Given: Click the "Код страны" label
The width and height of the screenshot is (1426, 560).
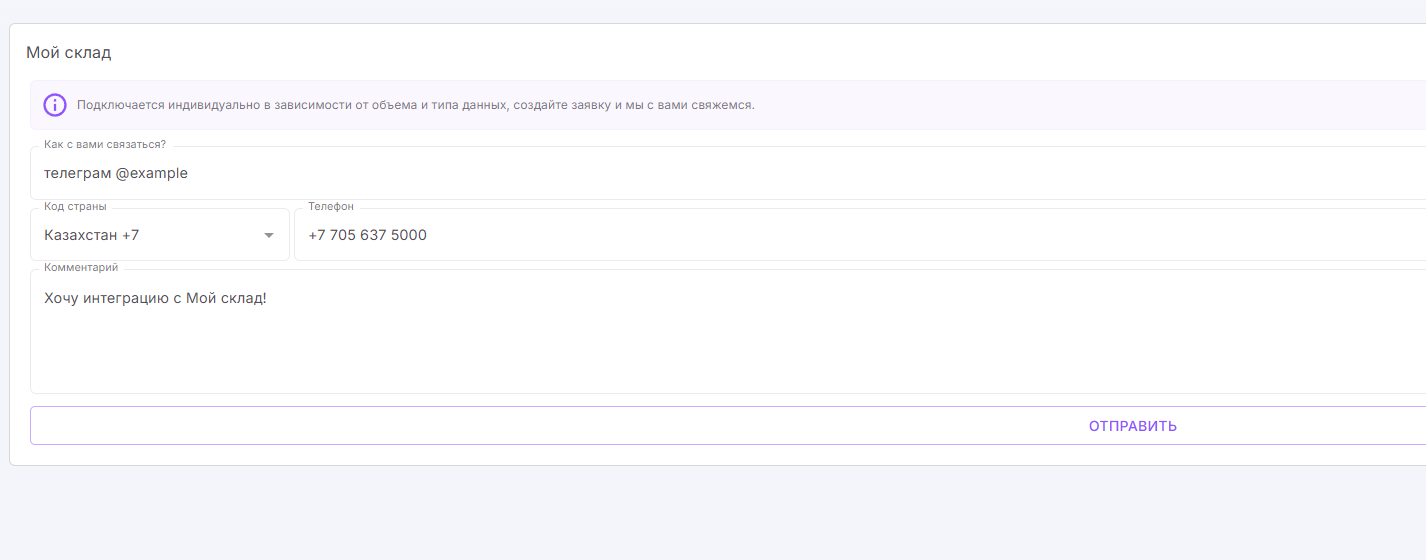Looking at the screenshot, I should (x=75, y=206).
